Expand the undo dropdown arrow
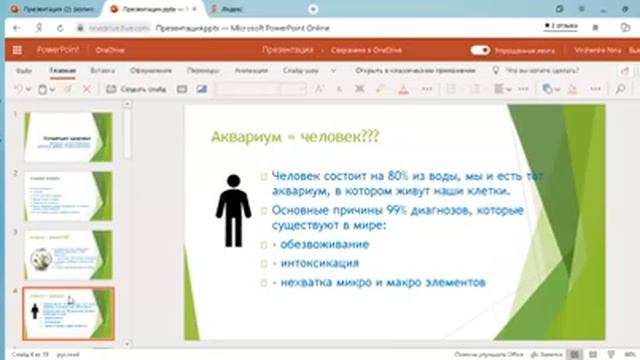Screen dimensions: 640x360 coord(28,89)
